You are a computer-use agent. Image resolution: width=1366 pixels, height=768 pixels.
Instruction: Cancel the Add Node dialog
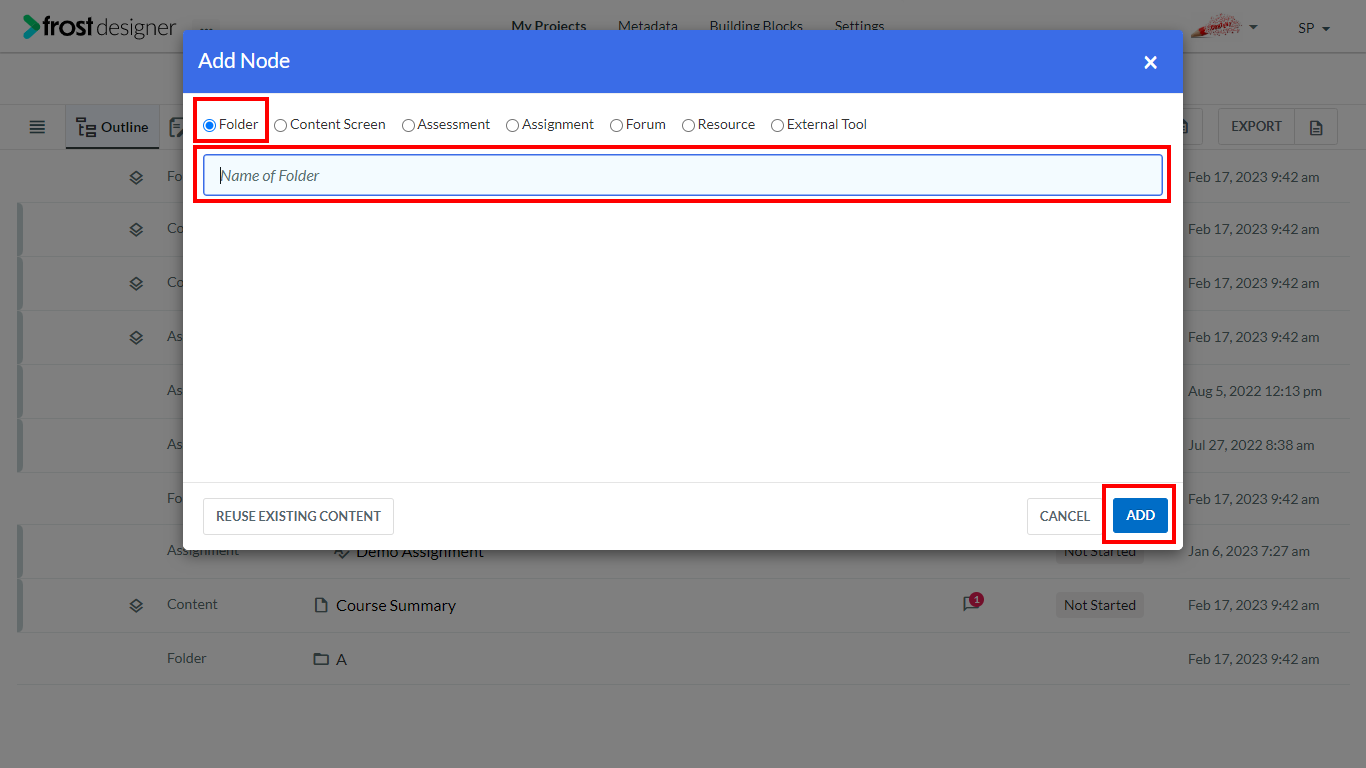pyautogui.click(x=1064, y=516)
